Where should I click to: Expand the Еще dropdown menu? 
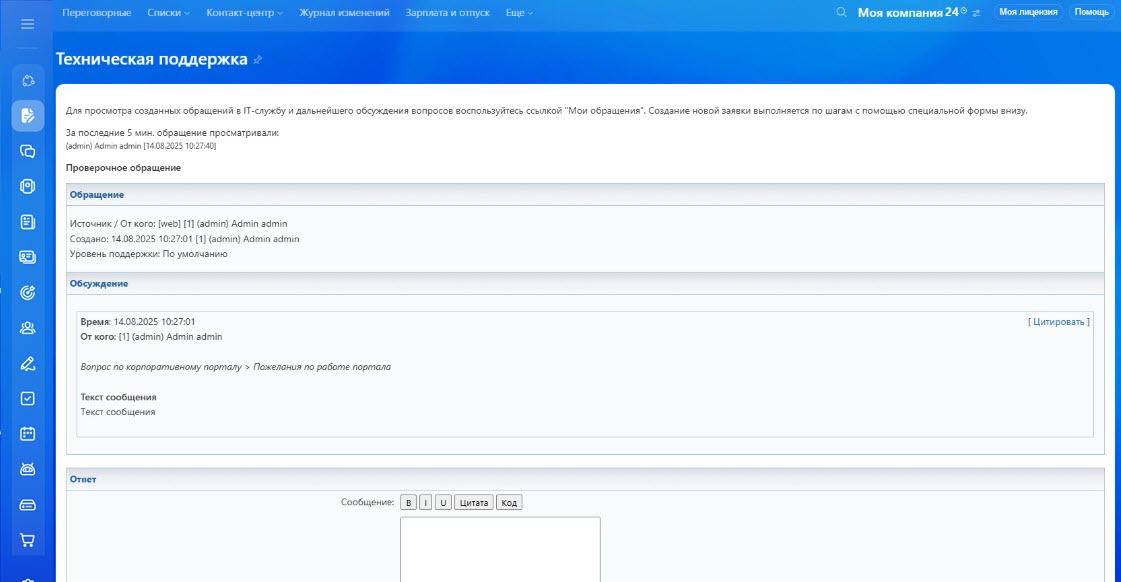(519, 13)
